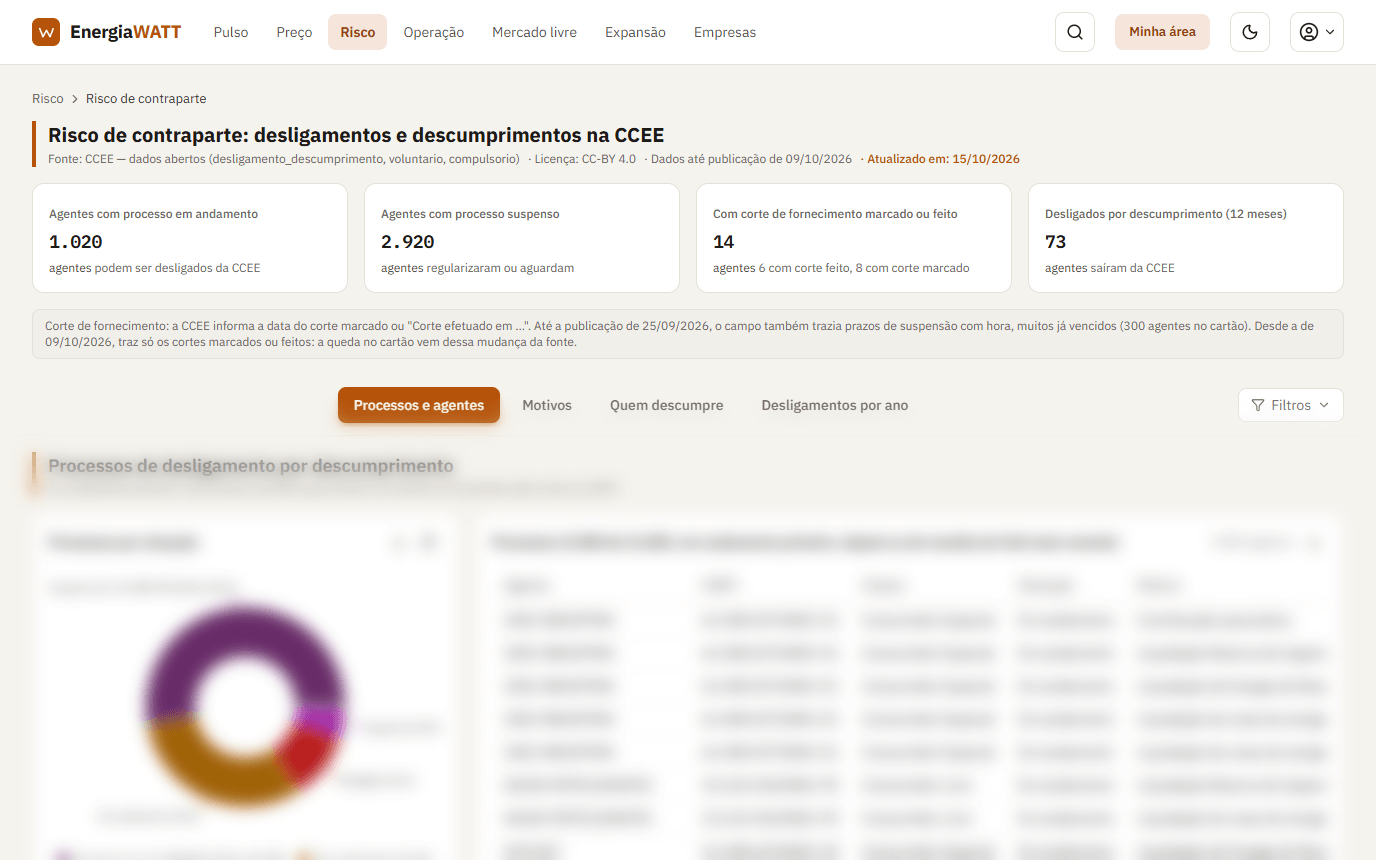Click the value 73 in the Desligados card
The image size is (1376, 860).
[x=1056, y=242]
